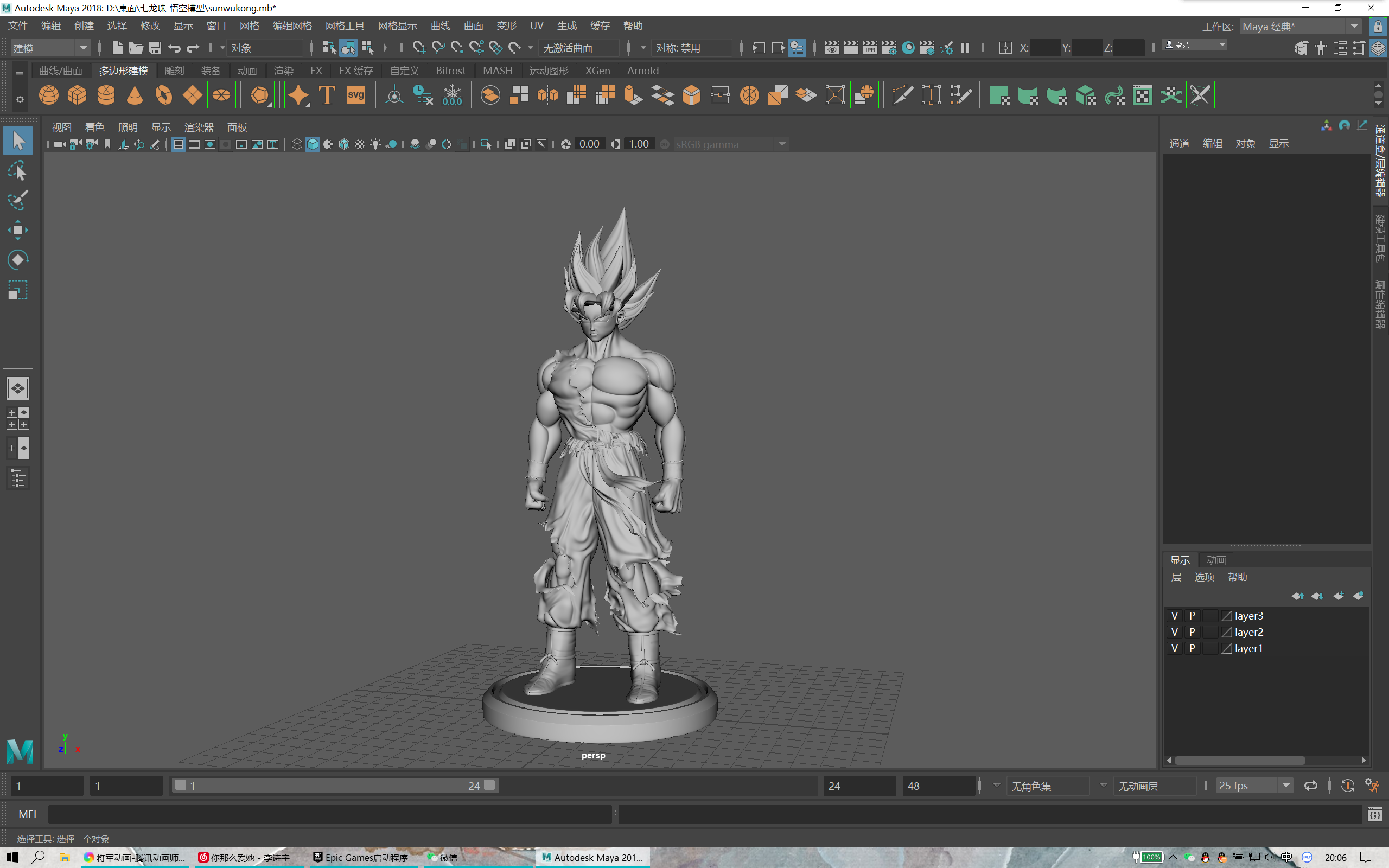Create polygon Type text from shelf

point(327,95)
